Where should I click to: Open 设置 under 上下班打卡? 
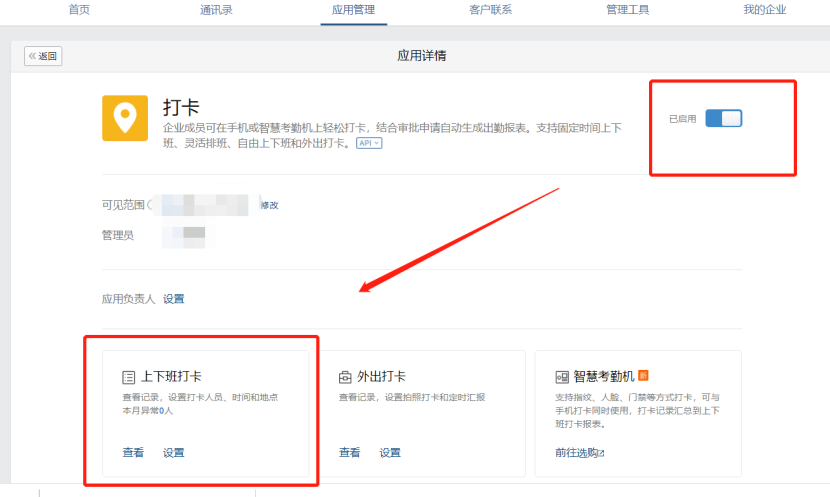(174, 453)
